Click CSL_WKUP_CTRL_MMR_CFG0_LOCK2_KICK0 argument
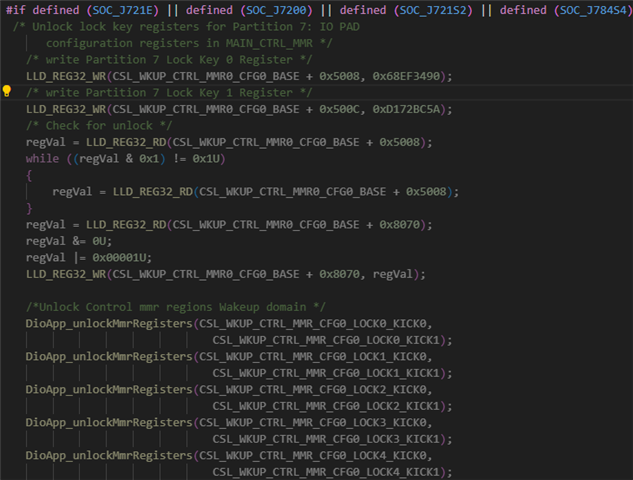Screen dimensions: 633x480 click(x=312, y=390)
